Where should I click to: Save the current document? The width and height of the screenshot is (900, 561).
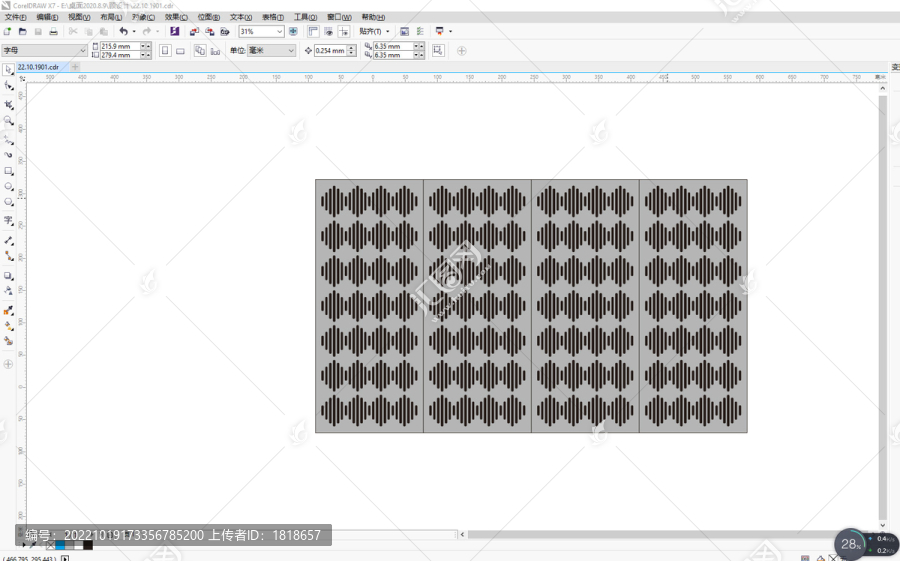[38, 32]
